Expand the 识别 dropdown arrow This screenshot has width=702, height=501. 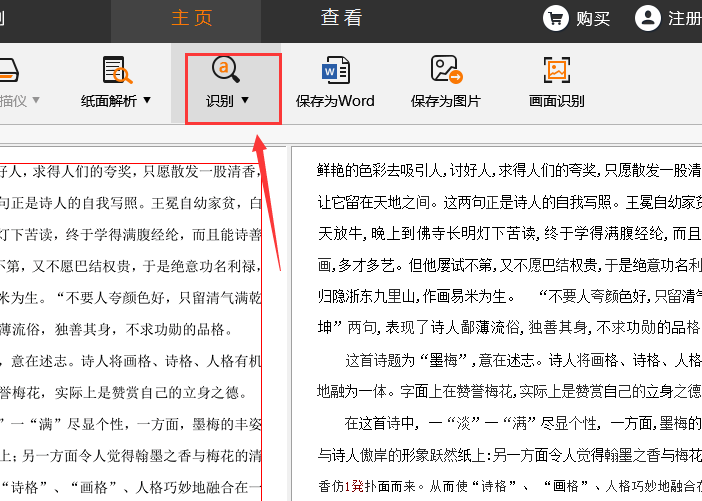pos(245,101)
